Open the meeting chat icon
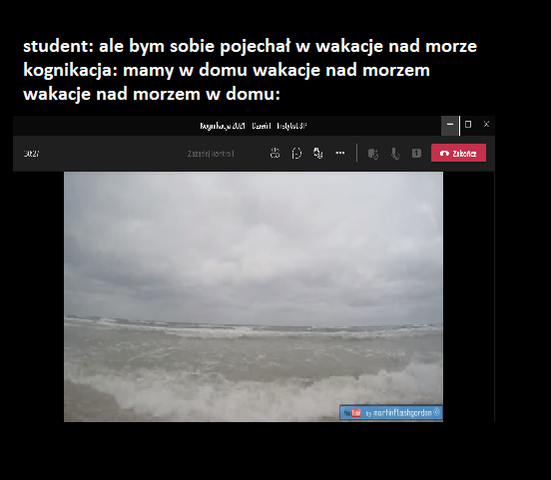 pos(297,154)
